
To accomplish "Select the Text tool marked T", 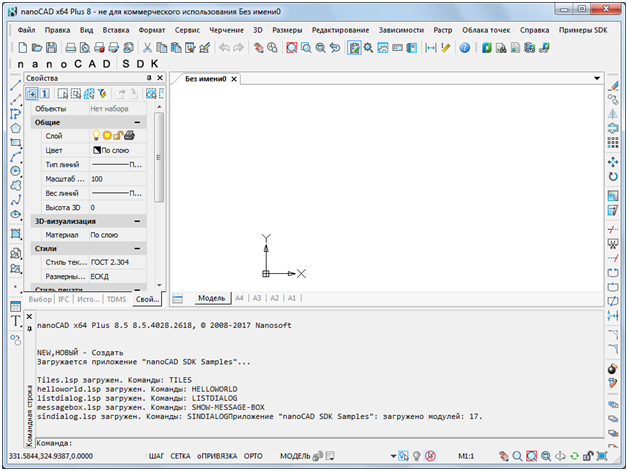I will pos(15,321).
